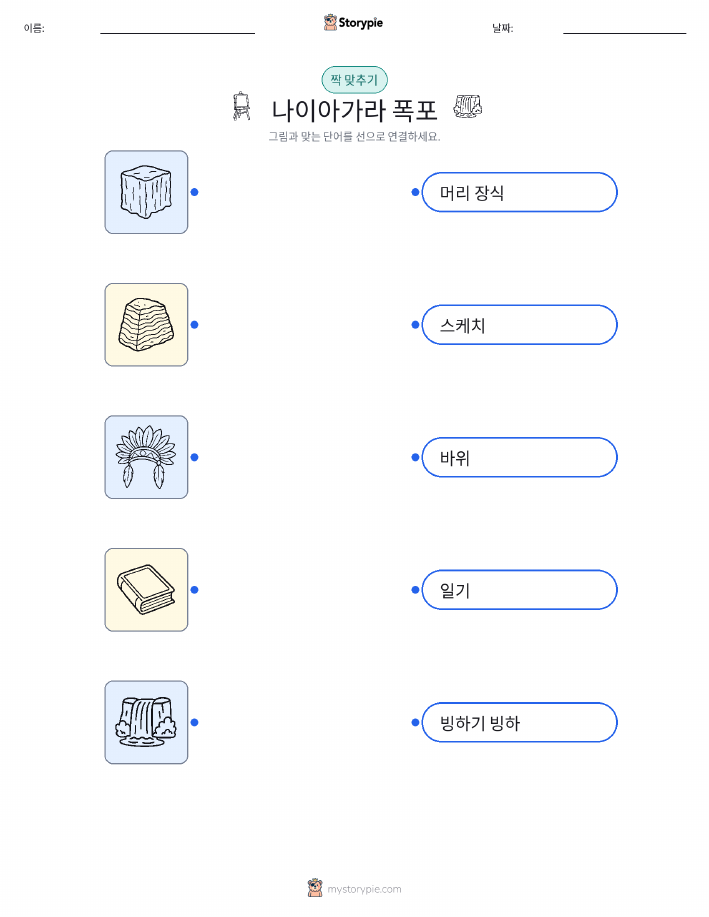Viewport: 709px width, 917px height.
Task: Choose the 바위 word box
Action: pyautogui.click(x=519, y=457)
